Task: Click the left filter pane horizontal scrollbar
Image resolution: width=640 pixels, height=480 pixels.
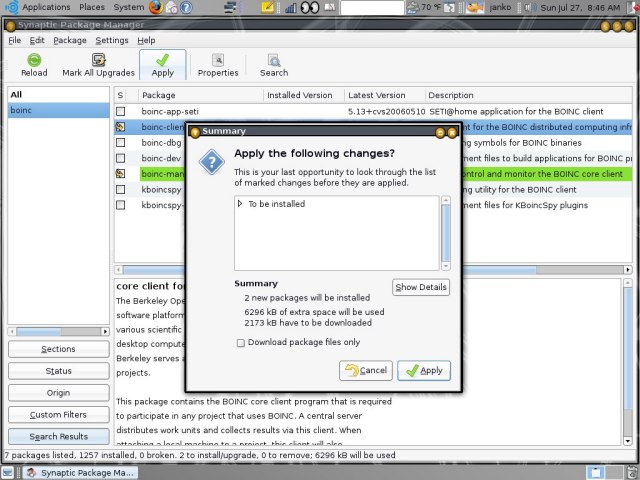Action: click(58, 331)
